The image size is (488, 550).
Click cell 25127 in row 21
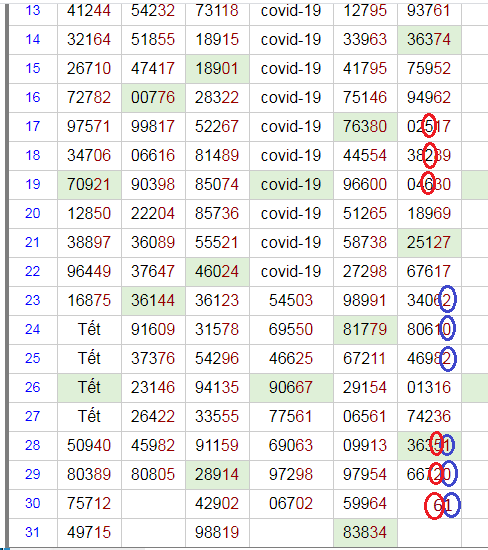[x=429, y=243]
